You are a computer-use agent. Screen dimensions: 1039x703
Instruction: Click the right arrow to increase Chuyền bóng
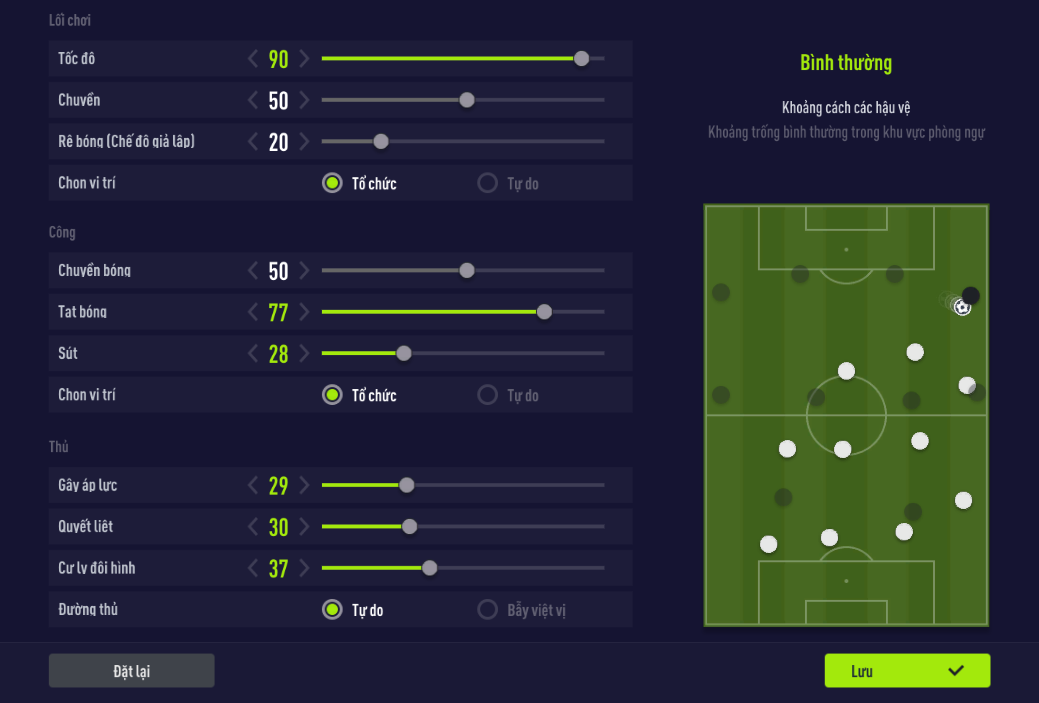pyautogui.click(x=305, y=270)
